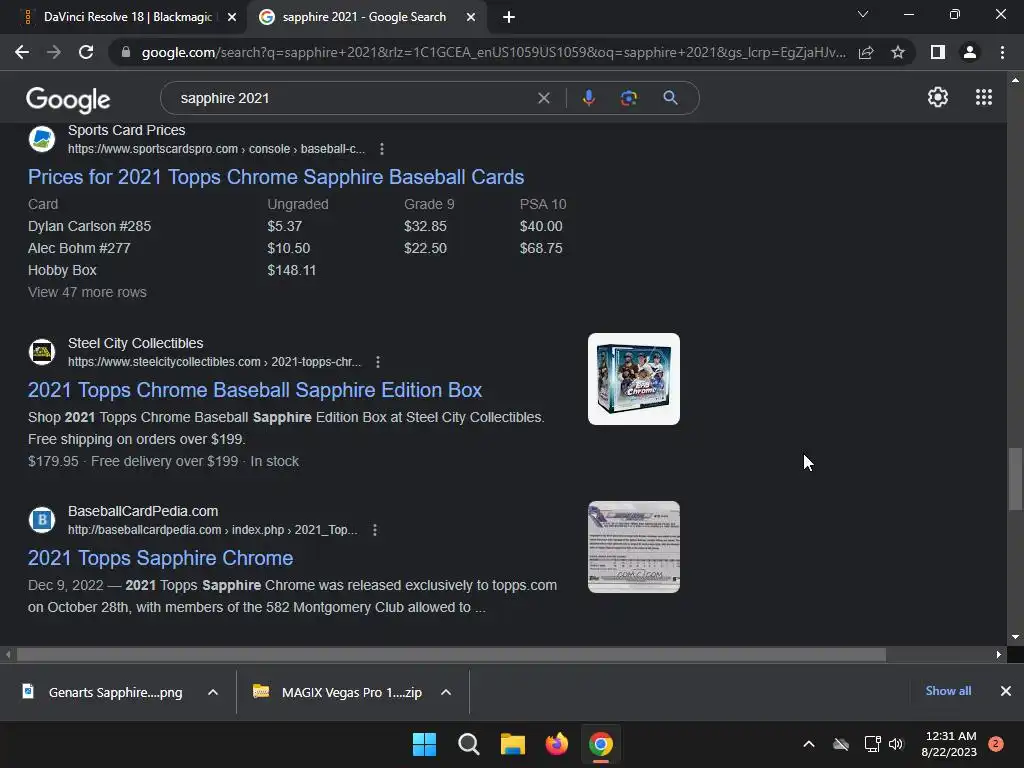Click Hobby Box price $148.11

coord(291,270)
